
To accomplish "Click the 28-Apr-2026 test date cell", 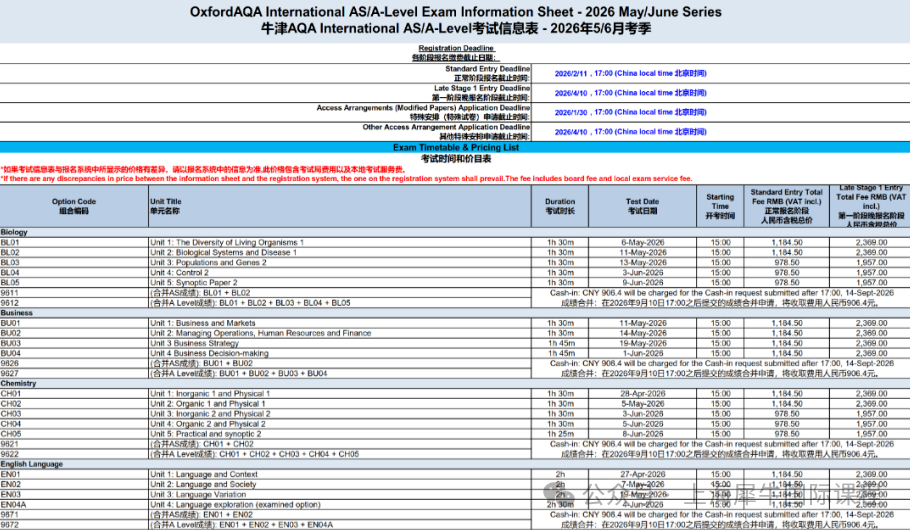I will 642,394.
